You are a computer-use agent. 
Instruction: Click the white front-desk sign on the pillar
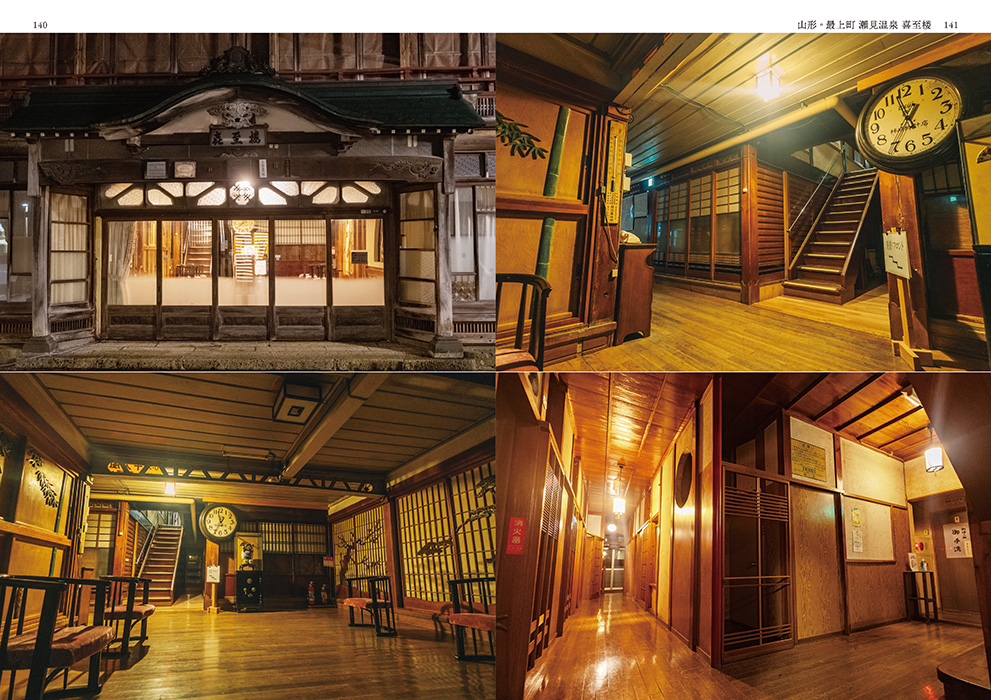pyautogui.click(x=896, y=254)
